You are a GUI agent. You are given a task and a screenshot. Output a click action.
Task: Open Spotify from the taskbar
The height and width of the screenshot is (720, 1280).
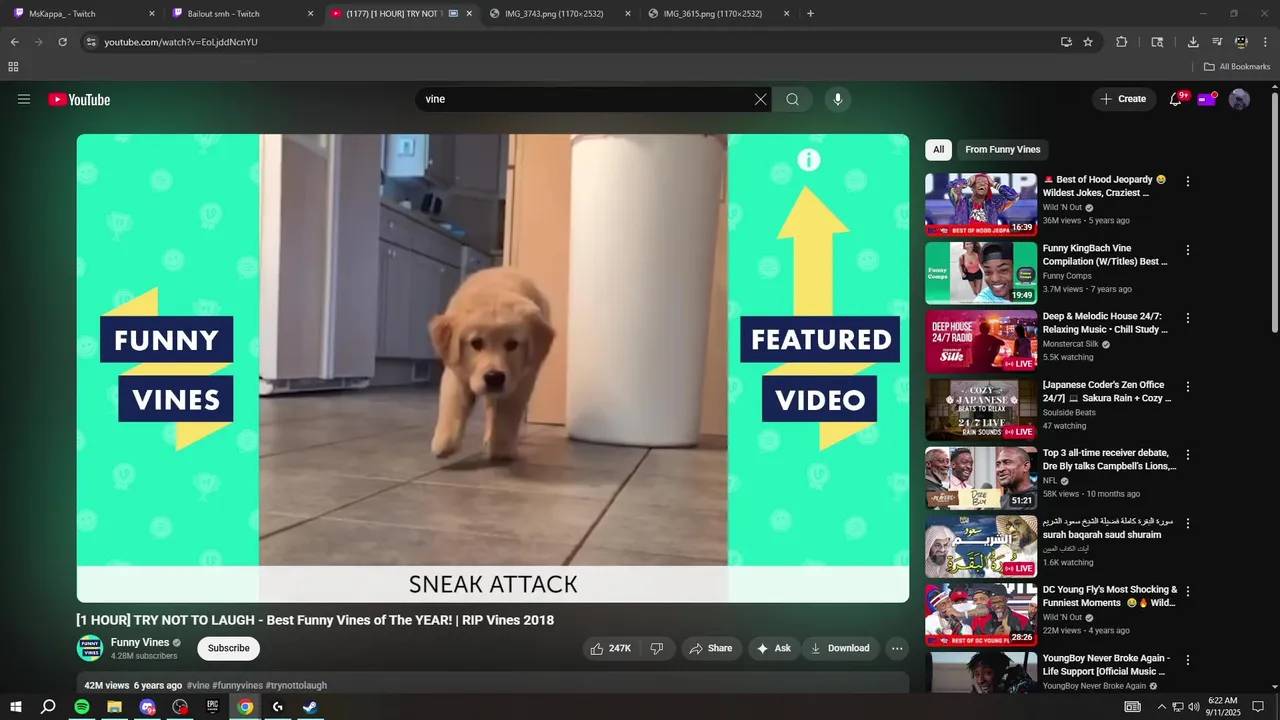pos(82,707)
